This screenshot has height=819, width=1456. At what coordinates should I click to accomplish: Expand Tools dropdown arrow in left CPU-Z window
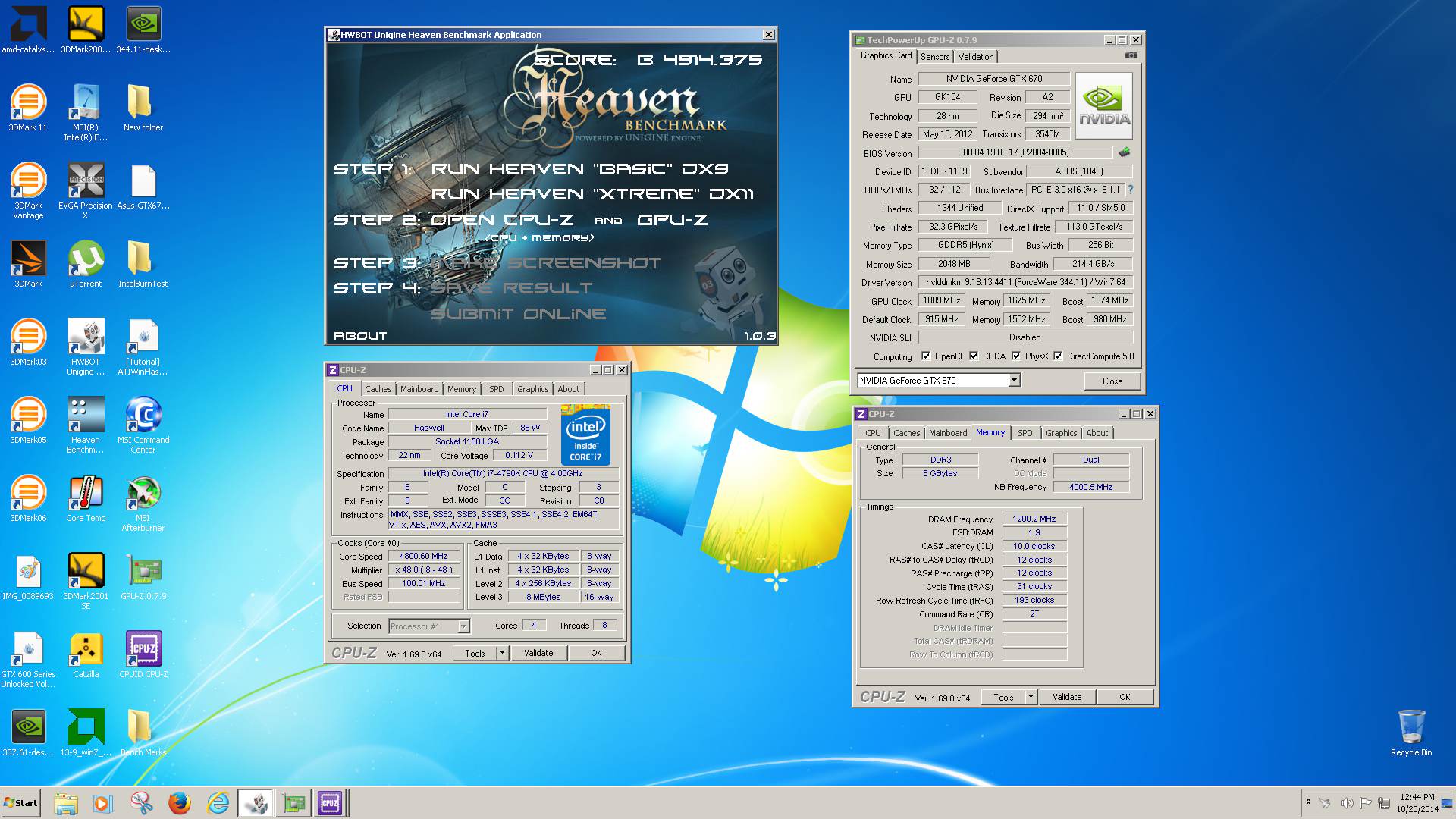coord(501,653)
